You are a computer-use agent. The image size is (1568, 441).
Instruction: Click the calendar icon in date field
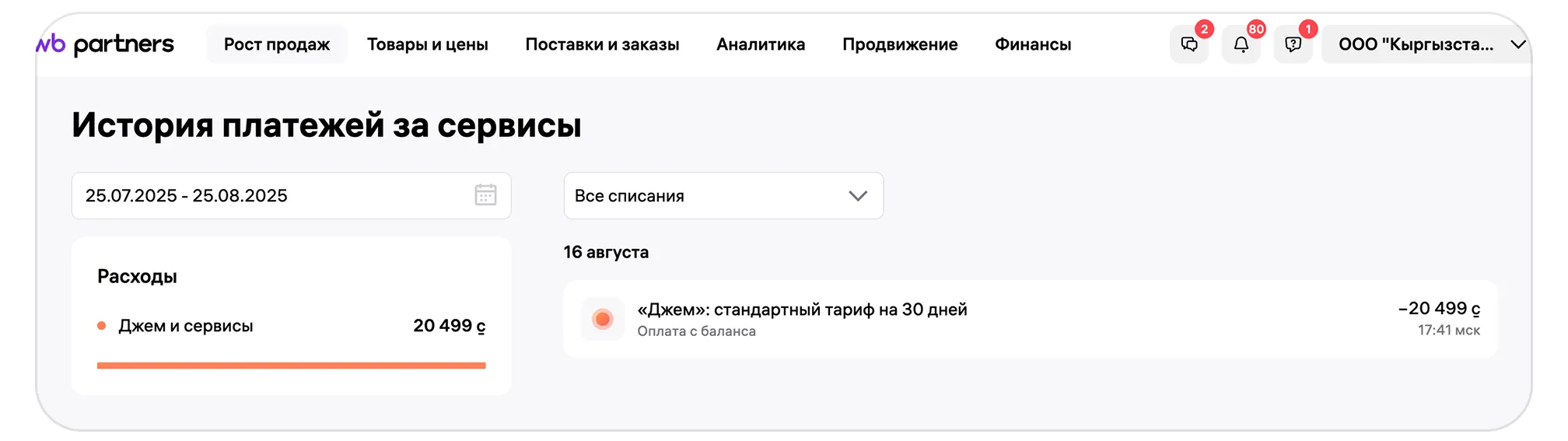485,195
